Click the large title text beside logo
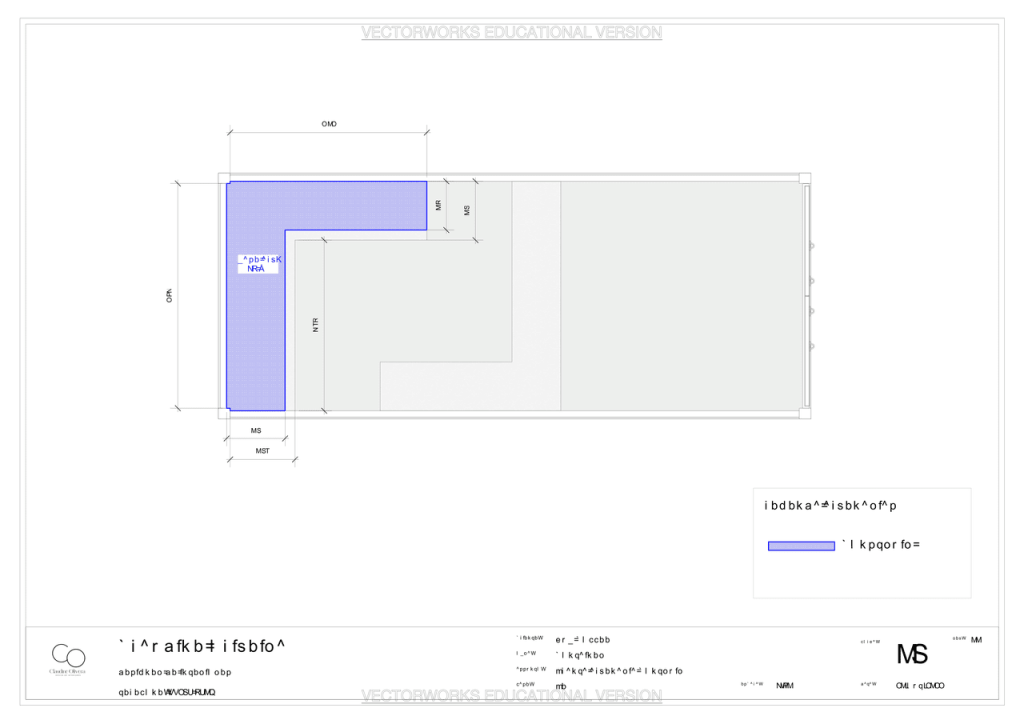 coord(201,646)
